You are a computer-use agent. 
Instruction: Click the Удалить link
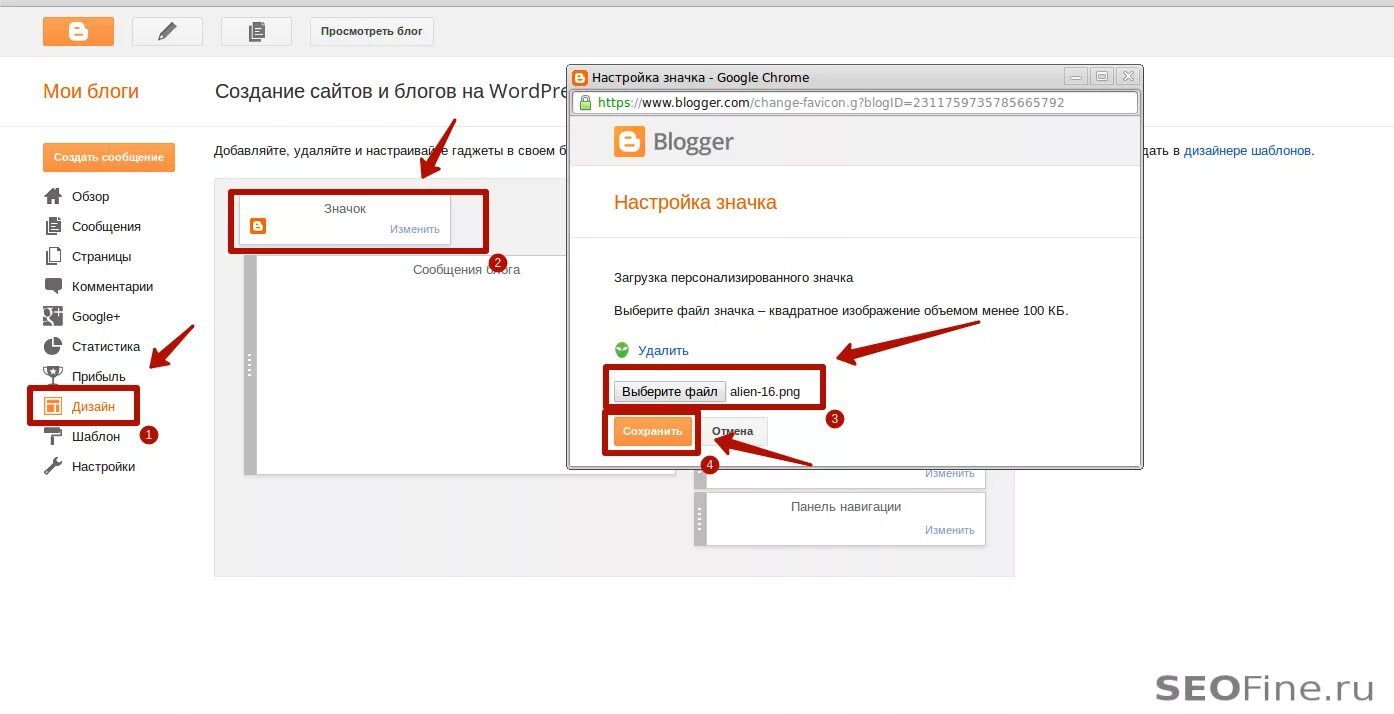[663, 351]
